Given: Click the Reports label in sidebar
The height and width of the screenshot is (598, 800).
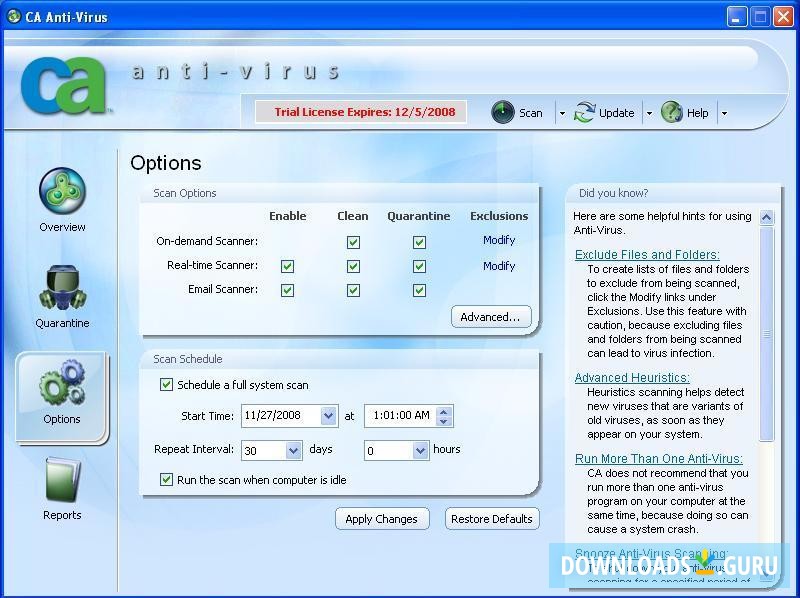Looking at the screenshot, I should click(62, 515).
